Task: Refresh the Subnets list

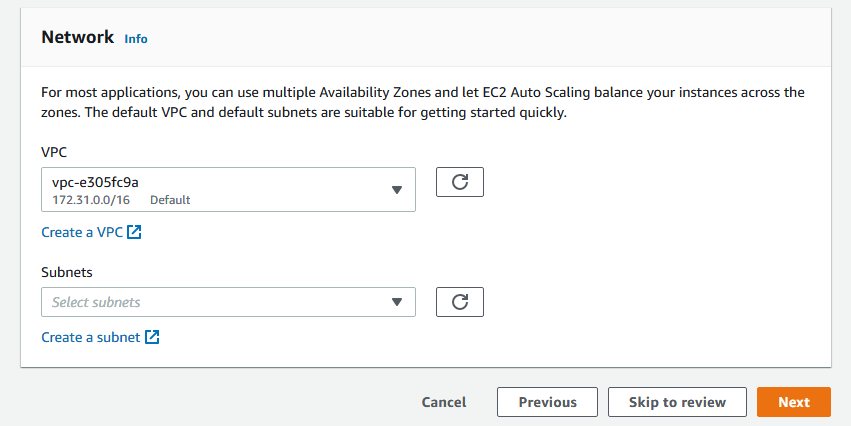Action: (x=460, y=302)
